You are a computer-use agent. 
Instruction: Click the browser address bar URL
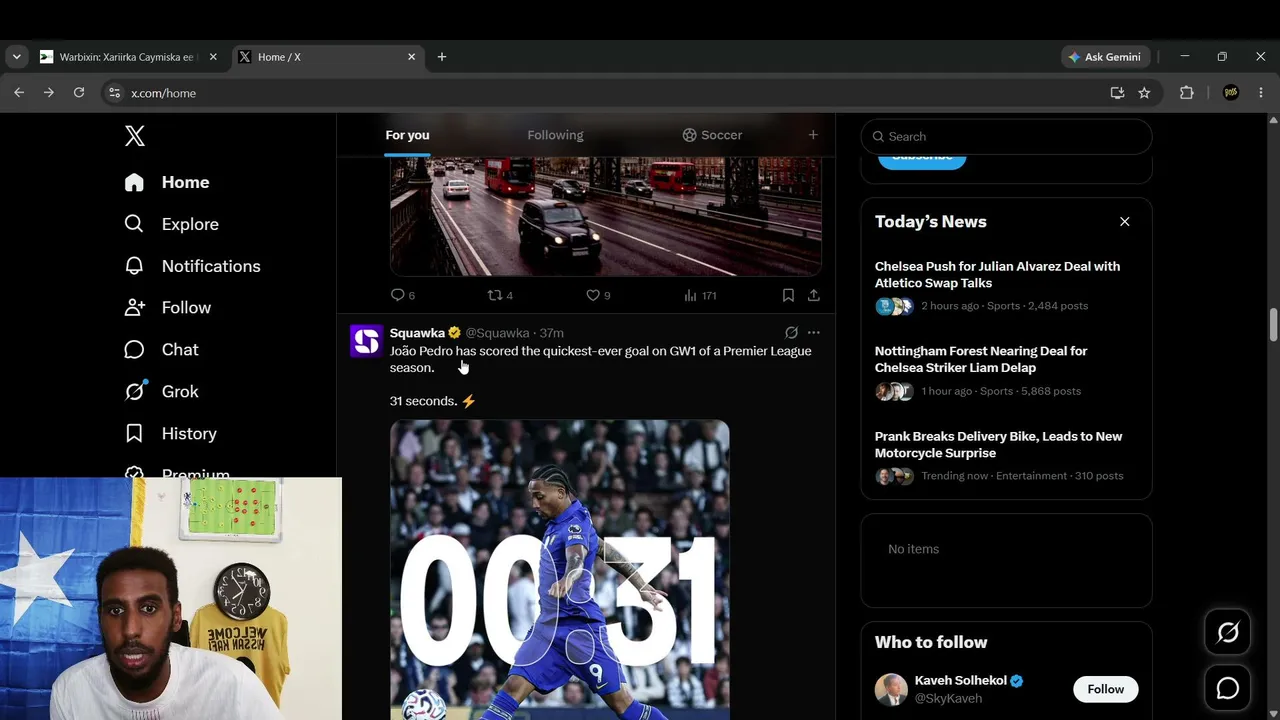pyautogui.click(x=163, y=93)
